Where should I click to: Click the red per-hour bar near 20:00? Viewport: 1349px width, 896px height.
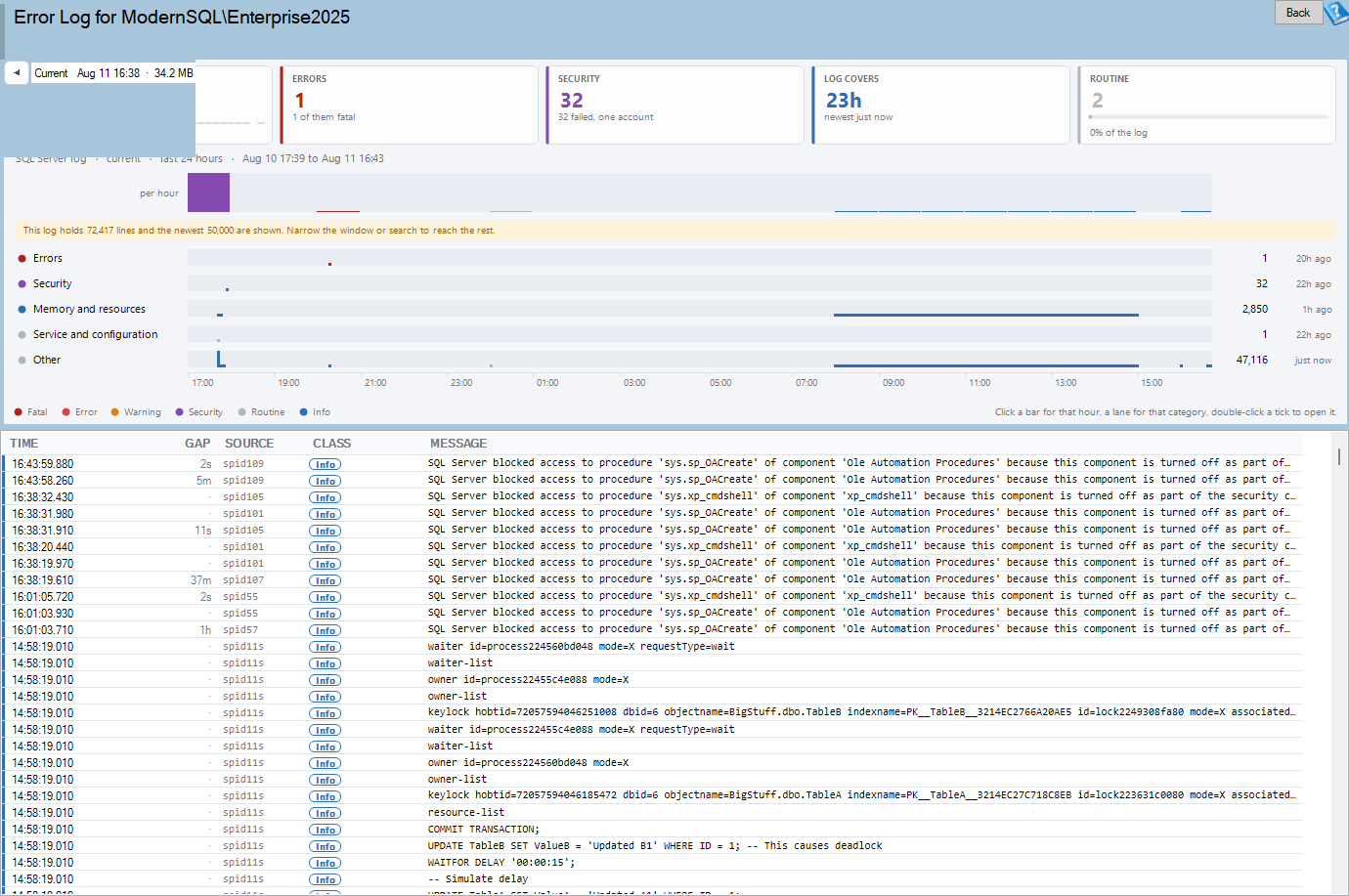pos(338,210)
